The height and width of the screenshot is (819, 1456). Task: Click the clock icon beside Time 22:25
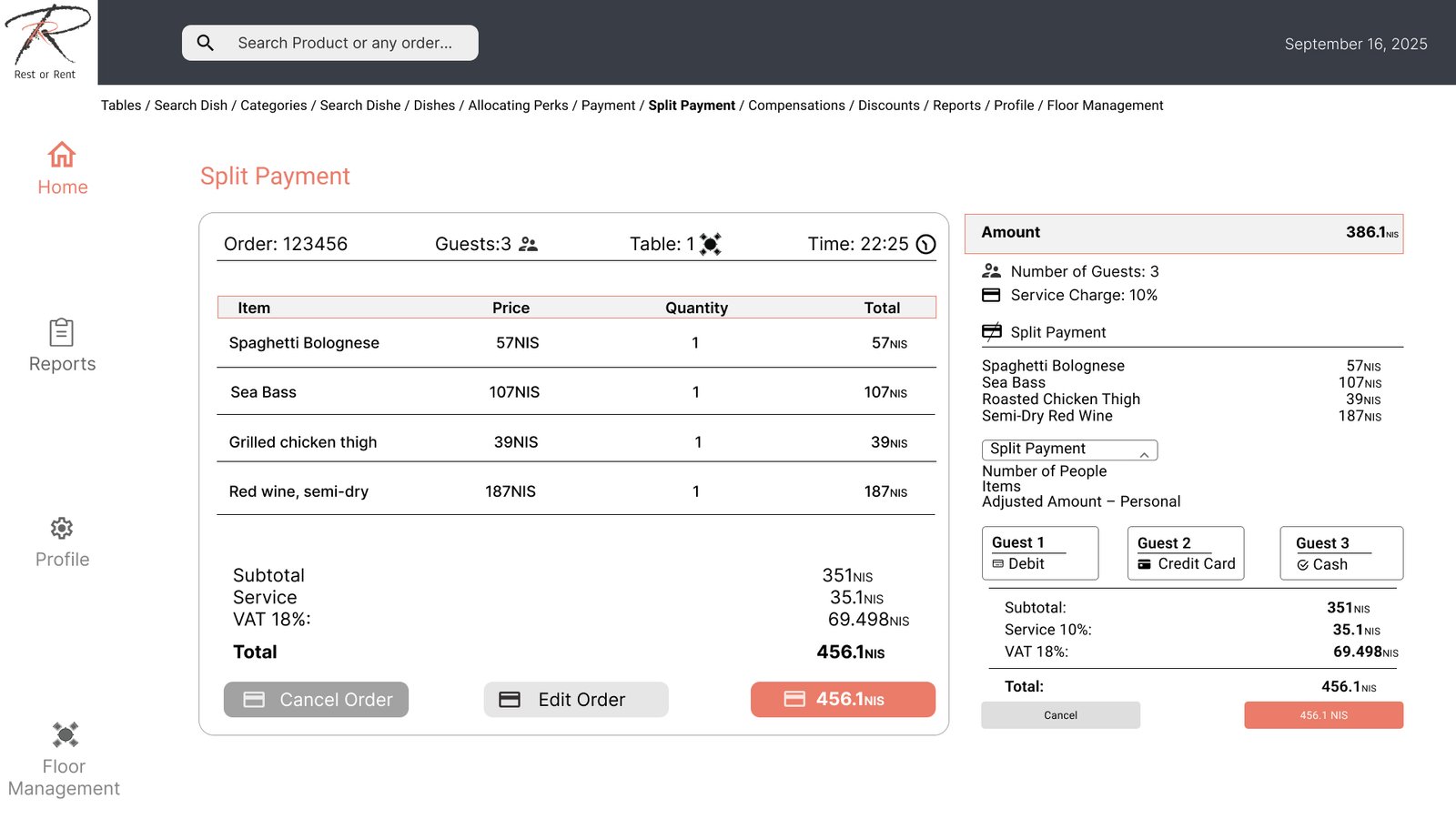point(925,244)
